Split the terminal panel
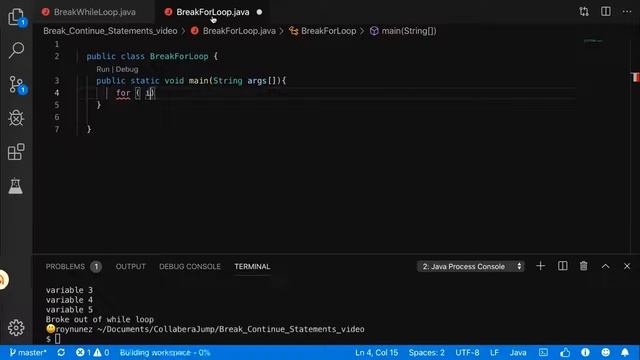 562,266
